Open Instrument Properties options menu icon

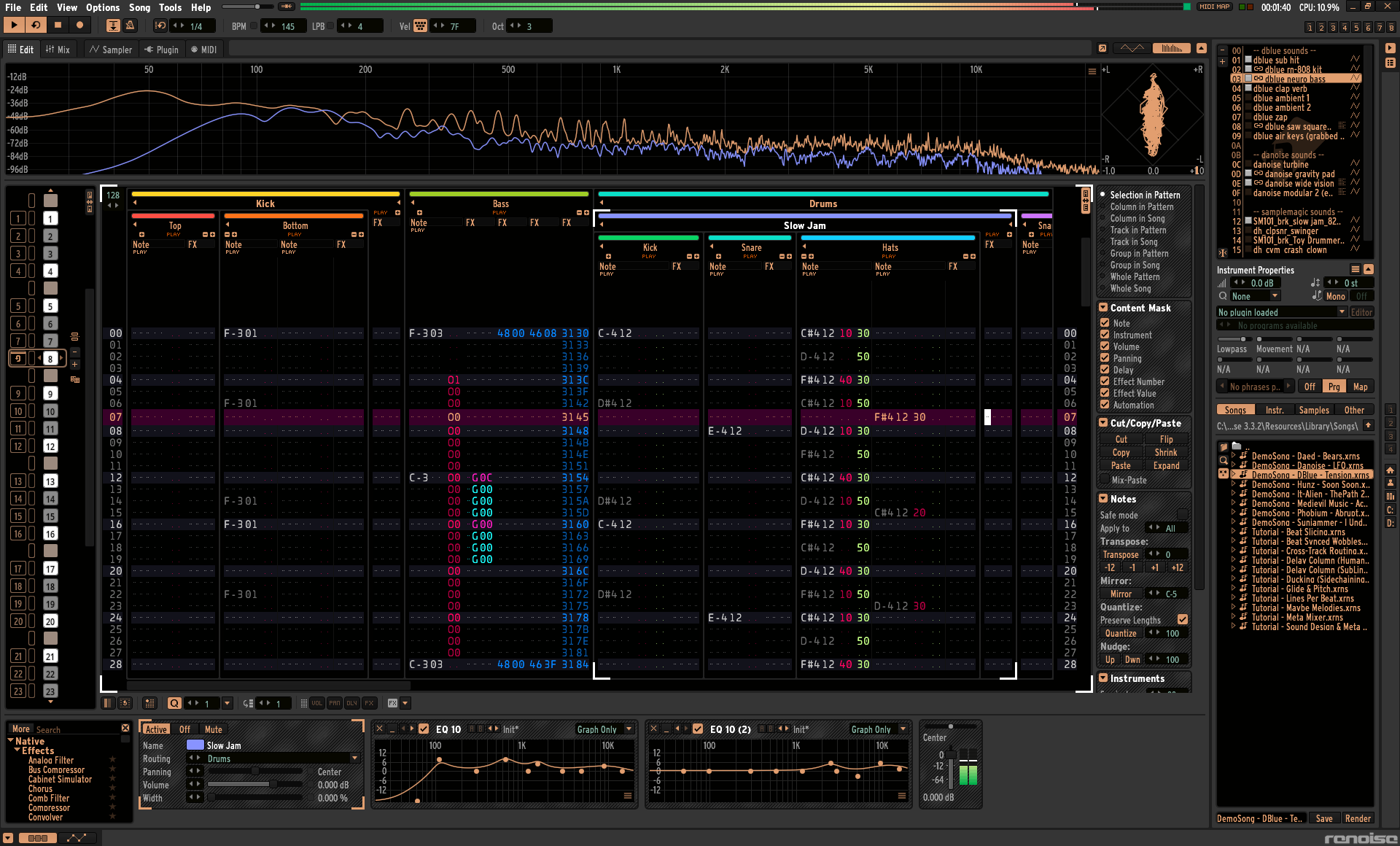tap(1356, 269)
